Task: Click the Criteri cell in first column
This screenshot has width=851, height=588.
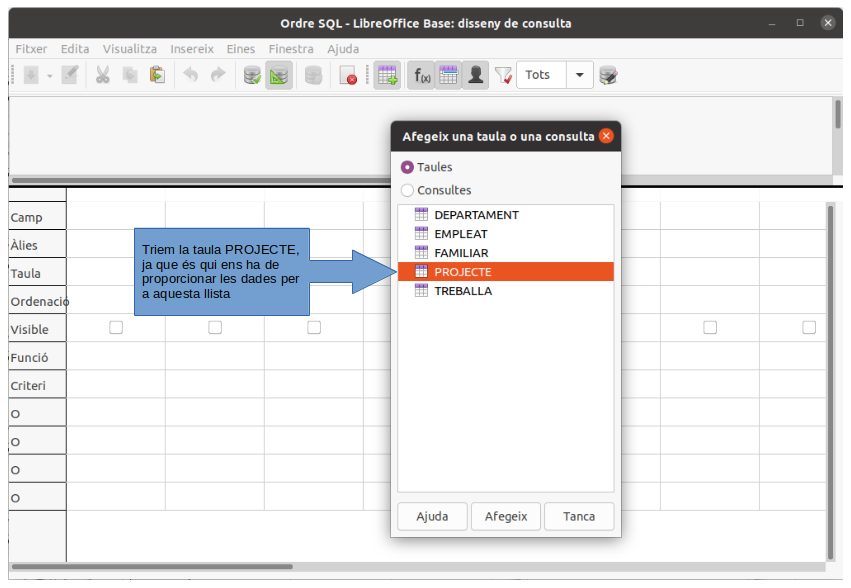Action: (x=116, y=384)
